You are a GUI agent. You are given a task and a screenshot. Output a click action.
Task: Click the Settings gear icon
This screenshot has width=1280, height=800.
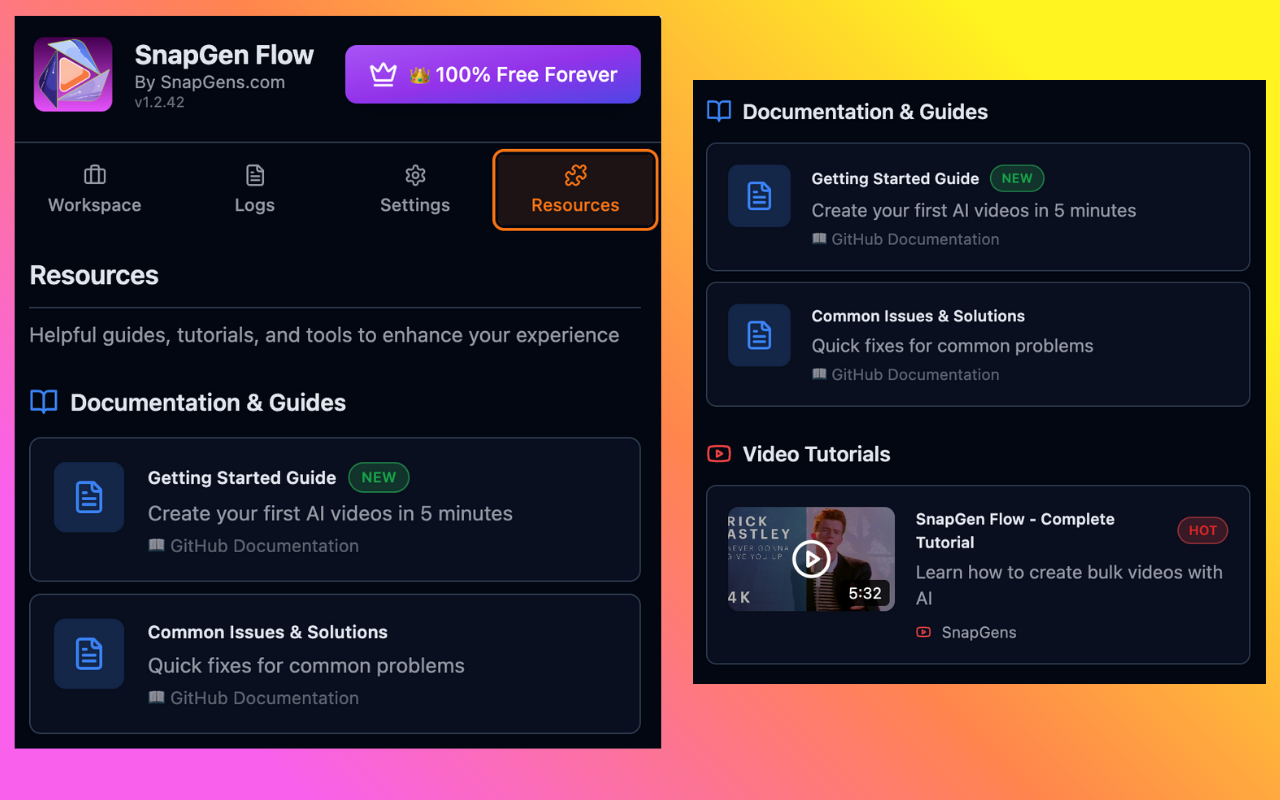pos(415,174)
